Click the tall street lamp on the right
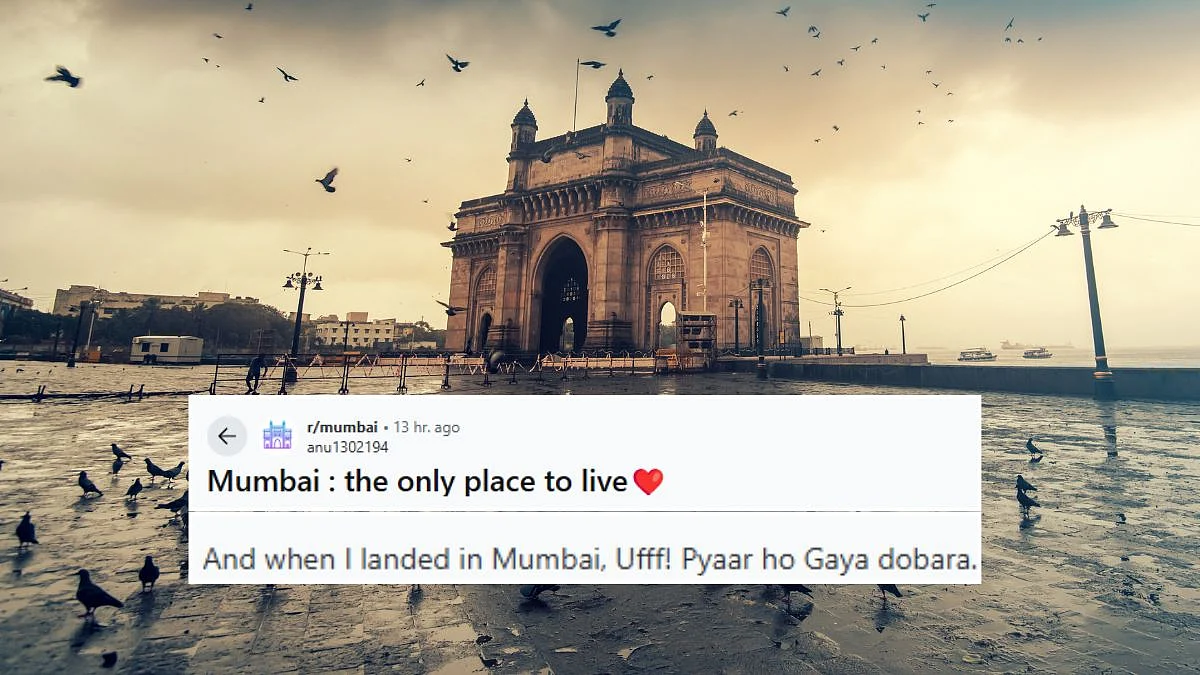Viewport: 1200px width, 675px height. 1090,302
